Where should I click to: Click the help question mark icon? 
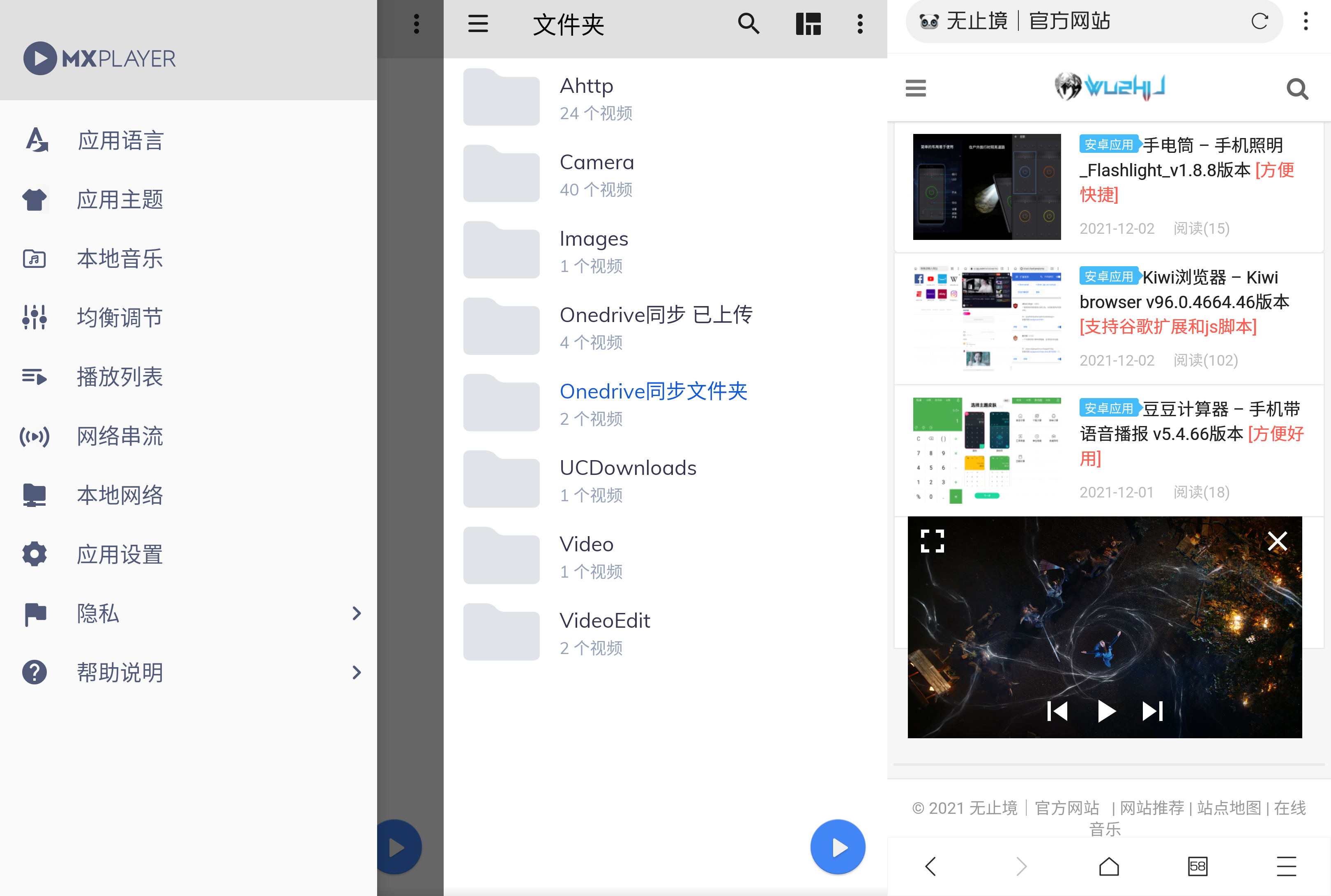34,672
